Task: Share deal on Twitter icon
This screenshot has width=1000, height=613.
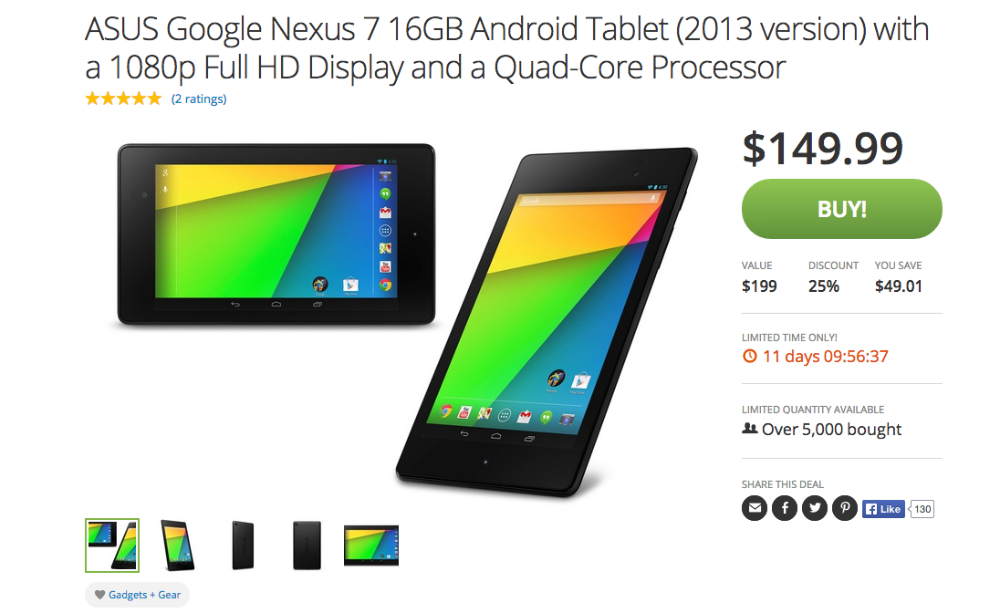Action: (814, 508)
